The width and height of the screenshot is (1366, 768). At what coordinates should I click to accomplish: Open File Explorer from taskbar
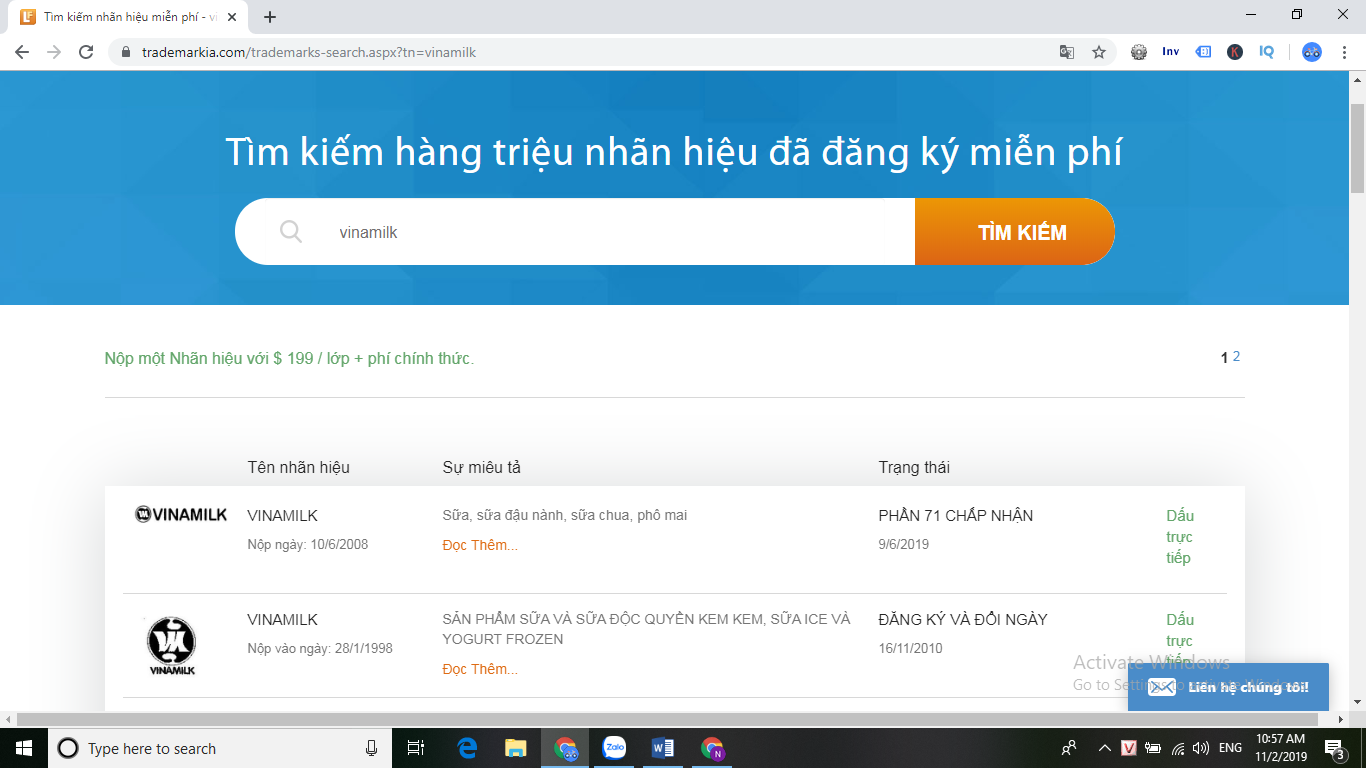tap(516, 748)
